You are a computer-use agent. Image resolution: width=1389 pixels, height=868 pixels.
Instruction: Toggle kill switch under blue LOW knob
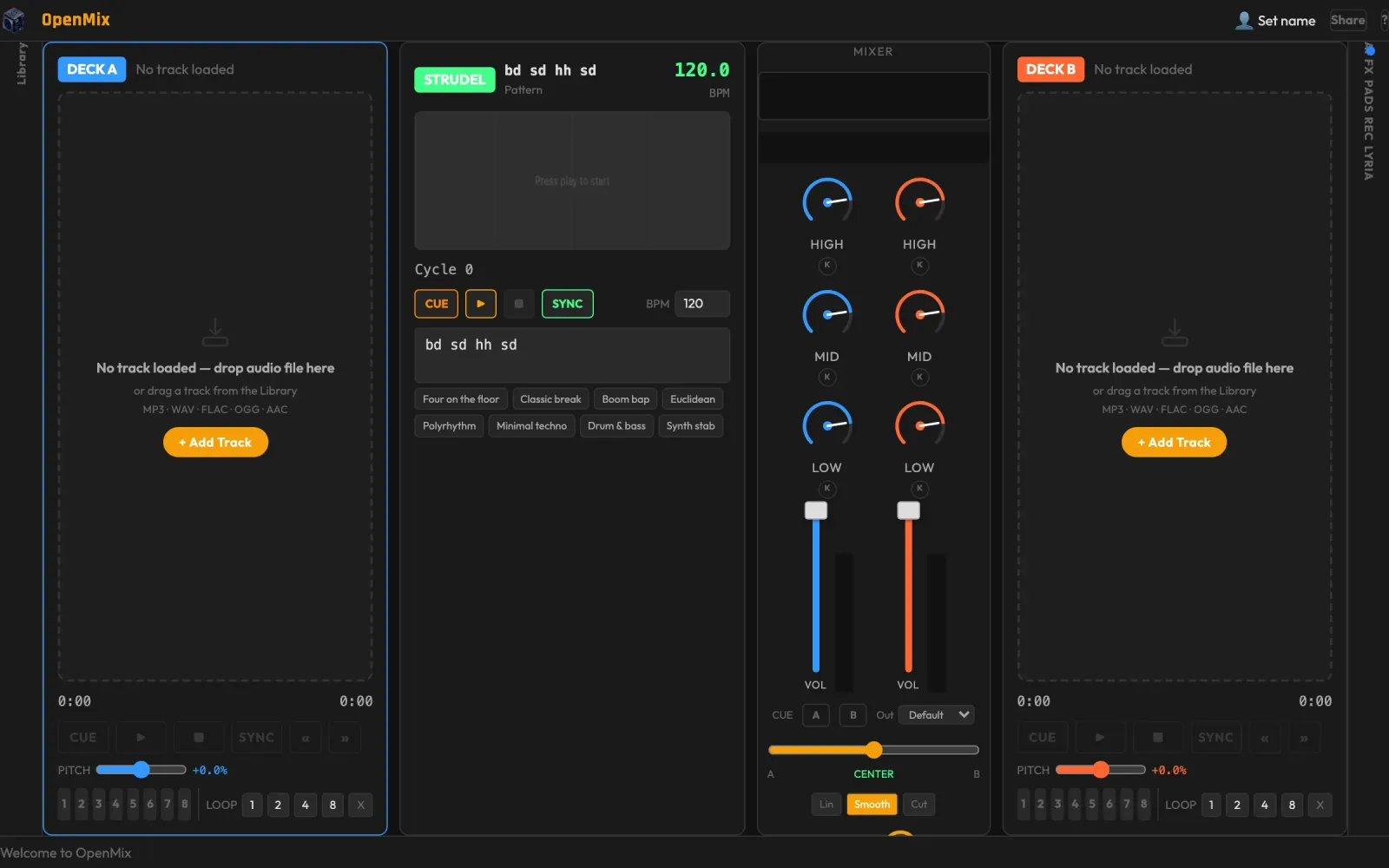coord(827,489)
